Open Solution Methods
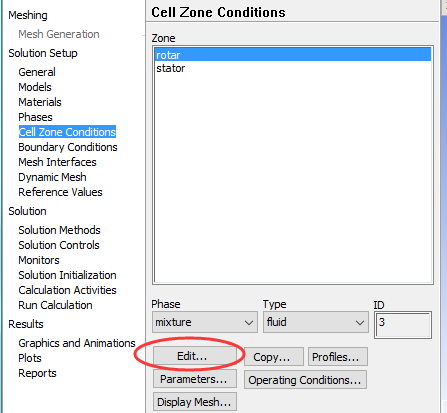 pos(59,230)
